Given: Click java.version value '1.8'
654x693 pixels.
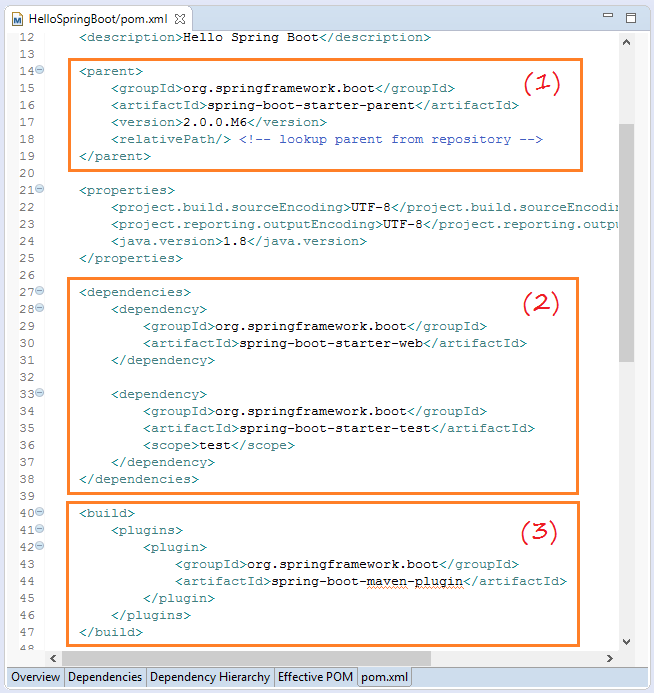Looking at the screenshot, I should coord(235,241).
